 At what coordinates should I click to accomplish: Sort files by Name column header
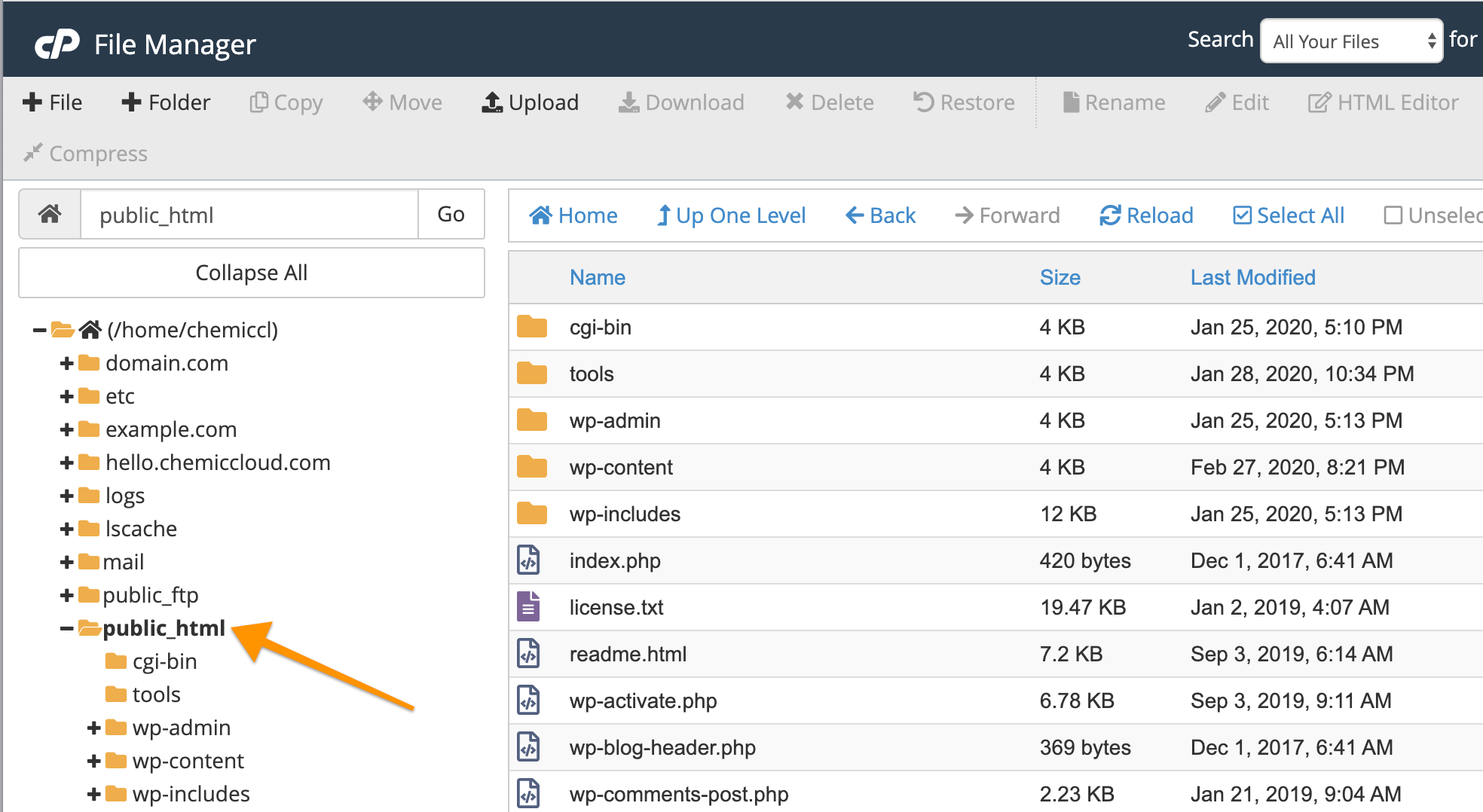597,277
